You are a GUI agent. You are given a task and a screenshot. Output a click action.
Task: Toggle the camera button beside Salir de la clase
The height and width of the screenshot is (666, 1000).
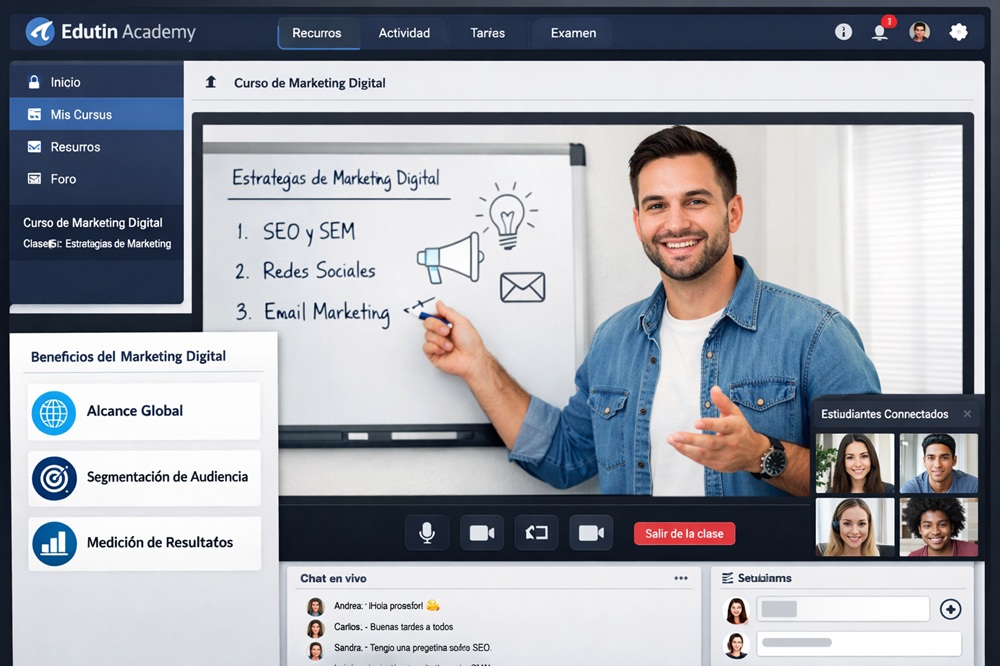(x=591, y=533)
